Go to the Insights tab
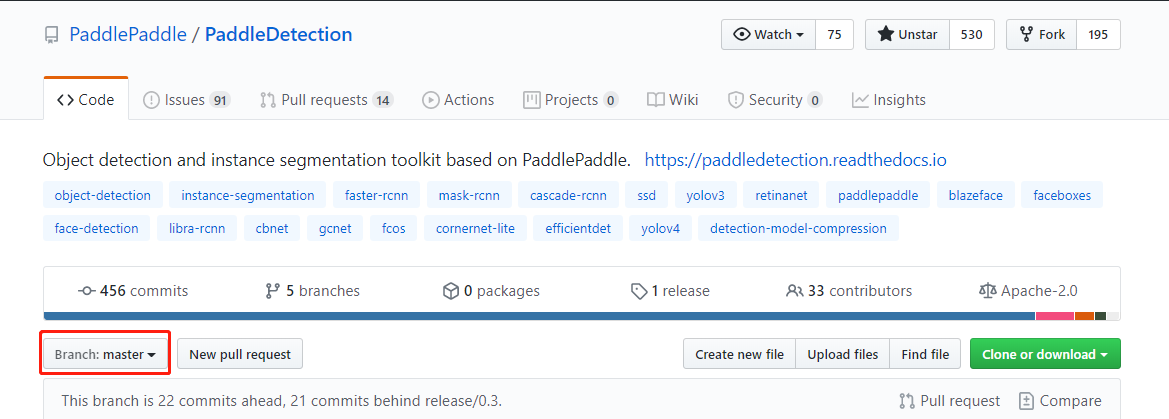Viewport: 1169px width, 419px height. point(888,100)
